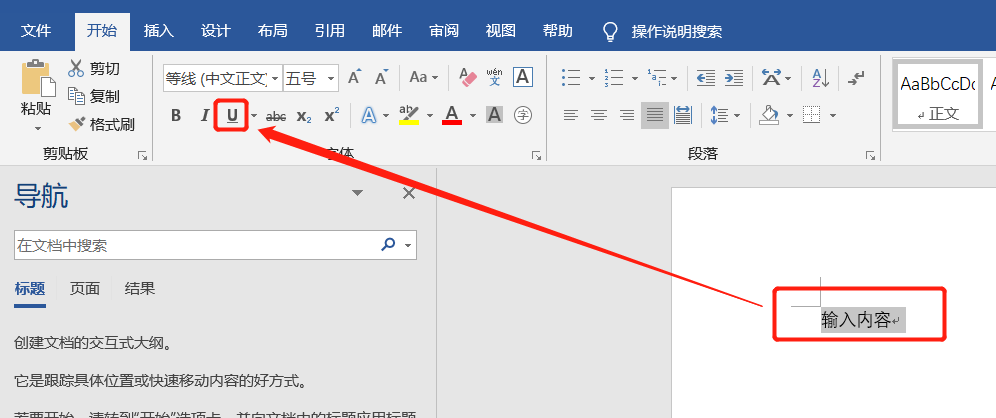This screenshot has width=996, height=418.
Task: Apply superscript formatting
Action: click(332, 116)
